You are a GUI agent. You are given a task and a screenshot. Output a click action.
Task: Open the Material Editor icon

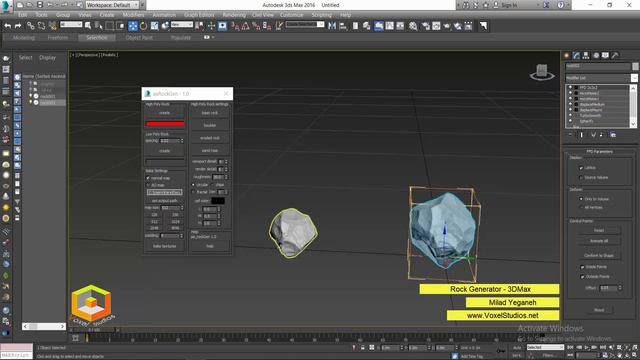pyautogui.click(x=413, y=26)
